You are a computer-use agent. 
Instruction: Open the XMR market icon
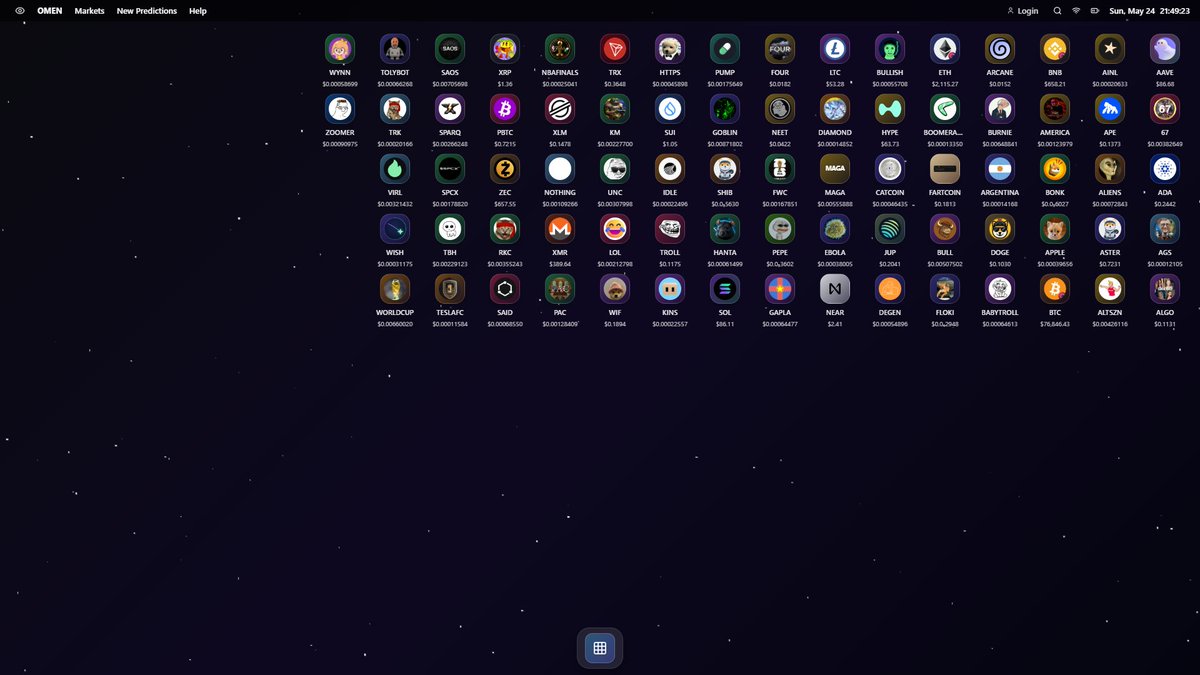[560, 228]
